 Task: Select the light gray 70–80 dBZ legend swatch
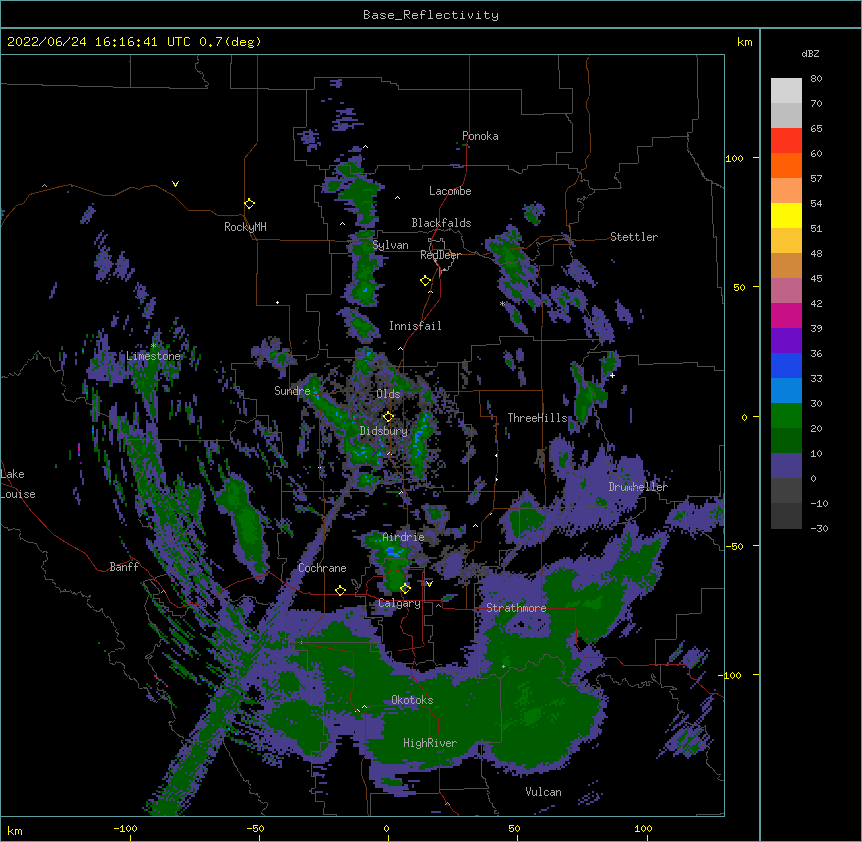click(x=786, y=91)
